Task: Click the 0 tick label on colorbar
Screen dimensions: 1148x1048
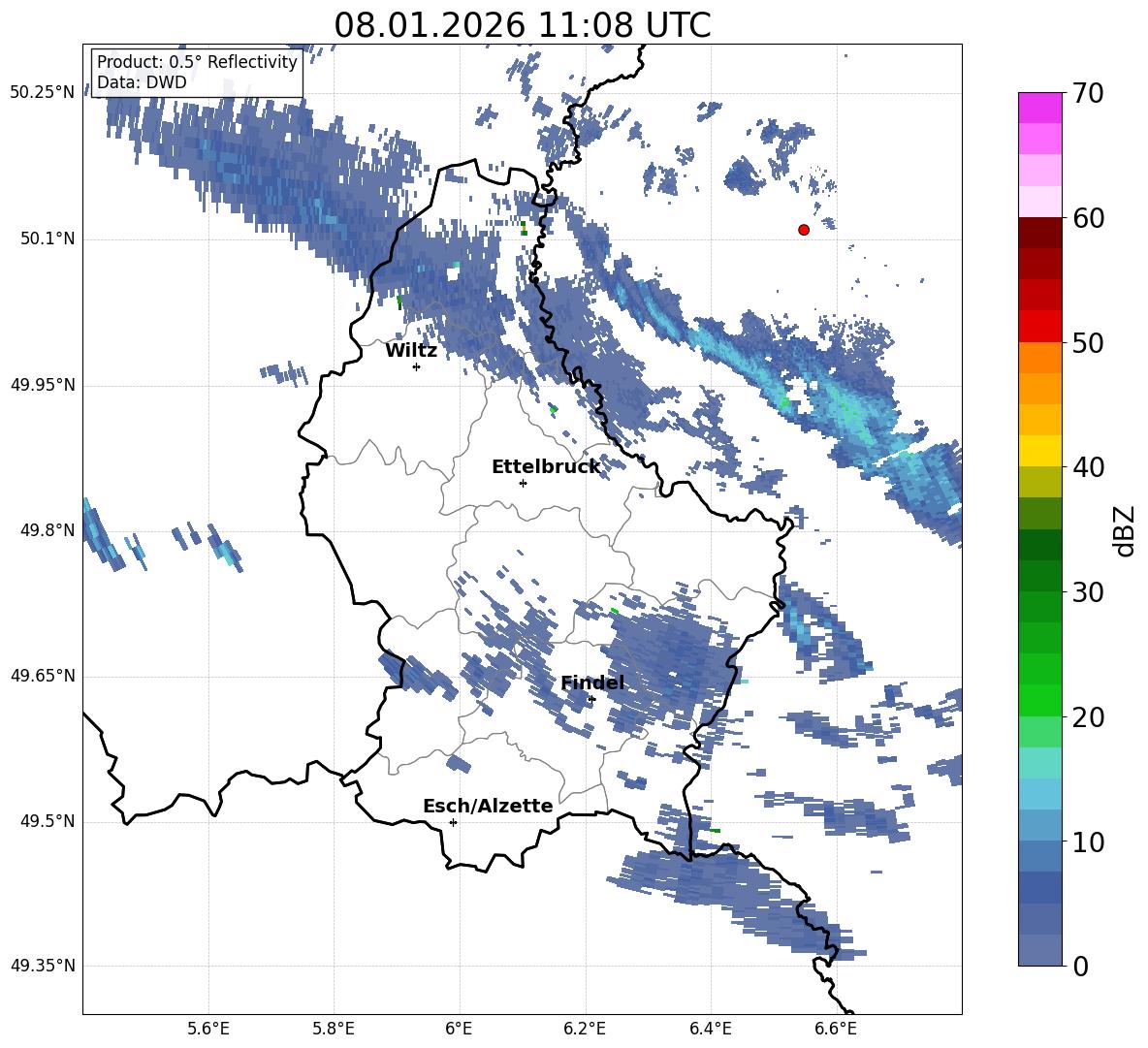Action: coord(1081,966)
